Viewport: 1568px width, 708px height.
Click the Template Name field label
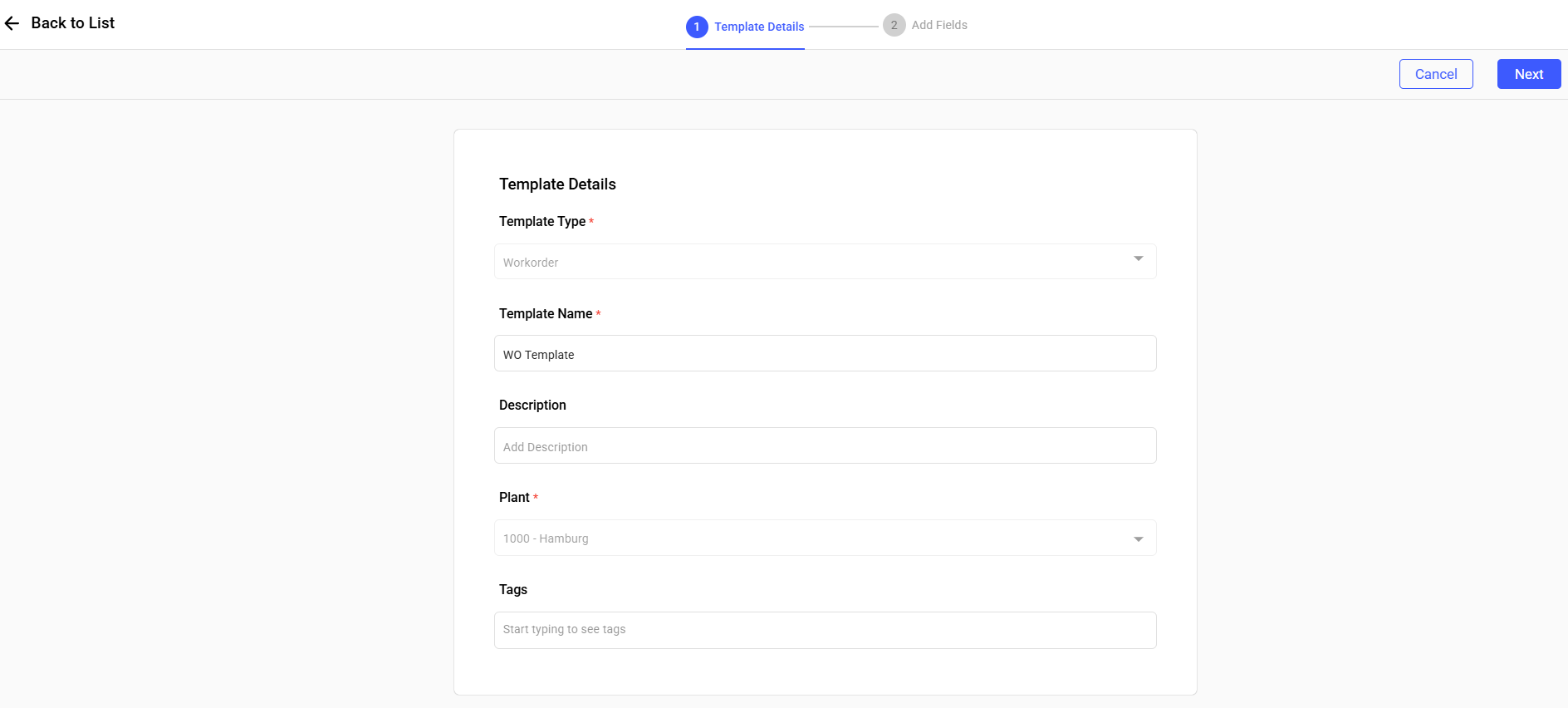[545, 313]
